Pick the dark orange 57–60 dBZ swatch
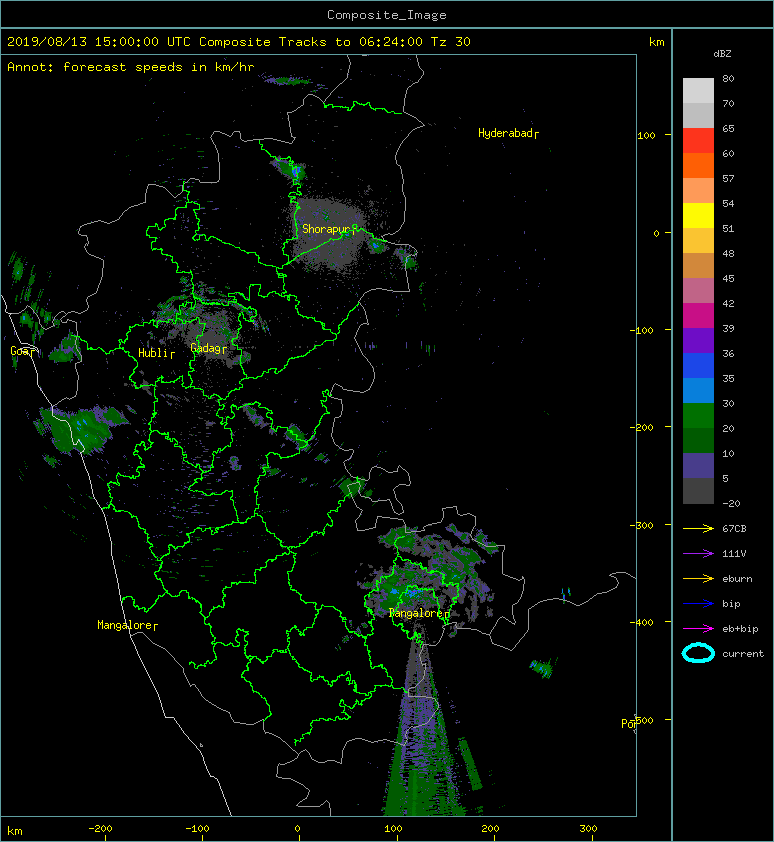The height and width of the screenshot is (842, 774). 698,165
